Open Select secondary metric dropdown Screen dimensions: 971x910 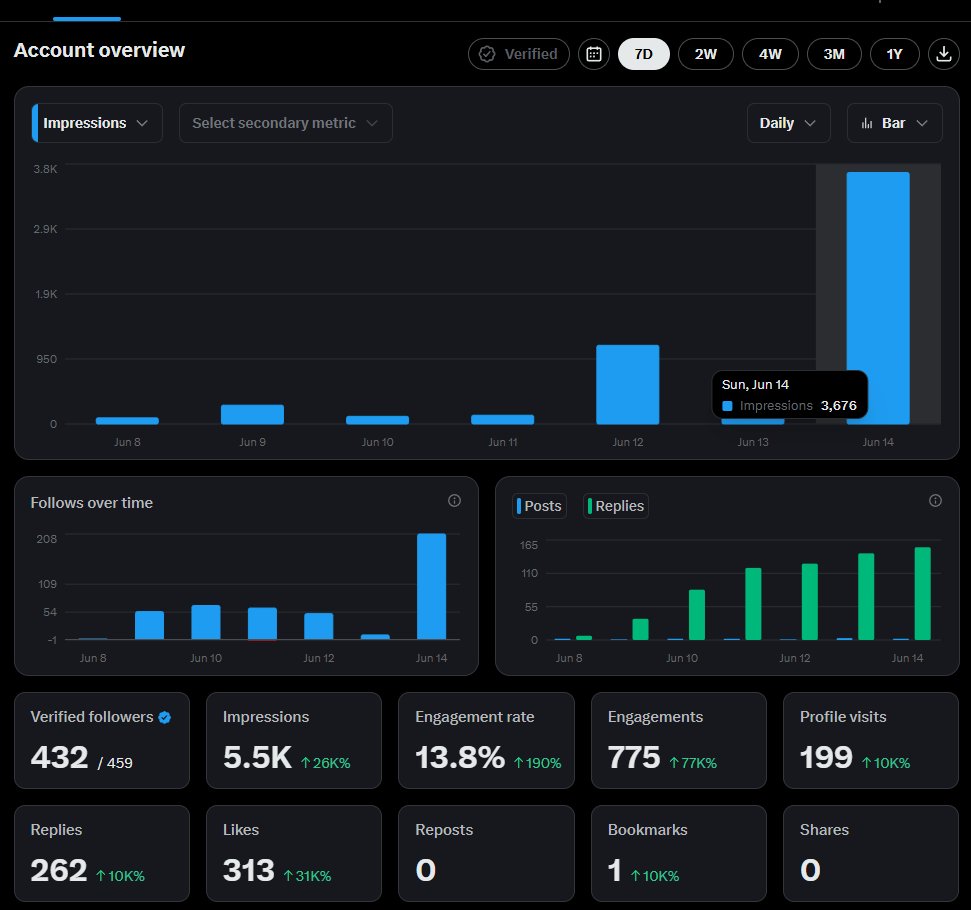pos(285,123)
